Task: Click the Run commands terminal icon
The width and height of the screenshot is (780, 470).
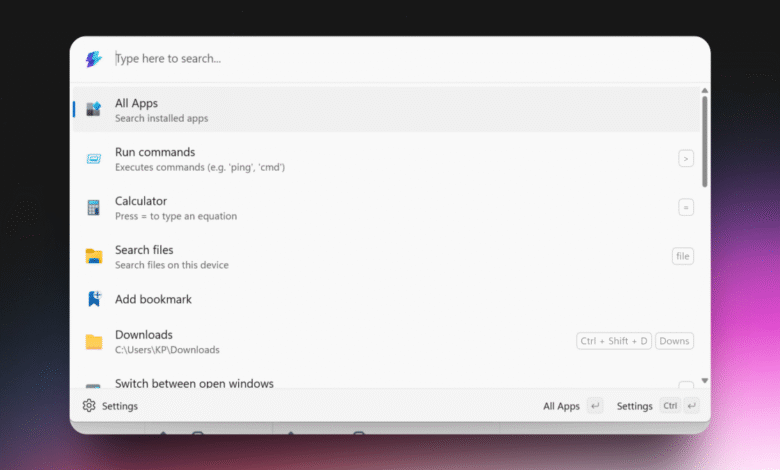Action: [x=94, y=159]
